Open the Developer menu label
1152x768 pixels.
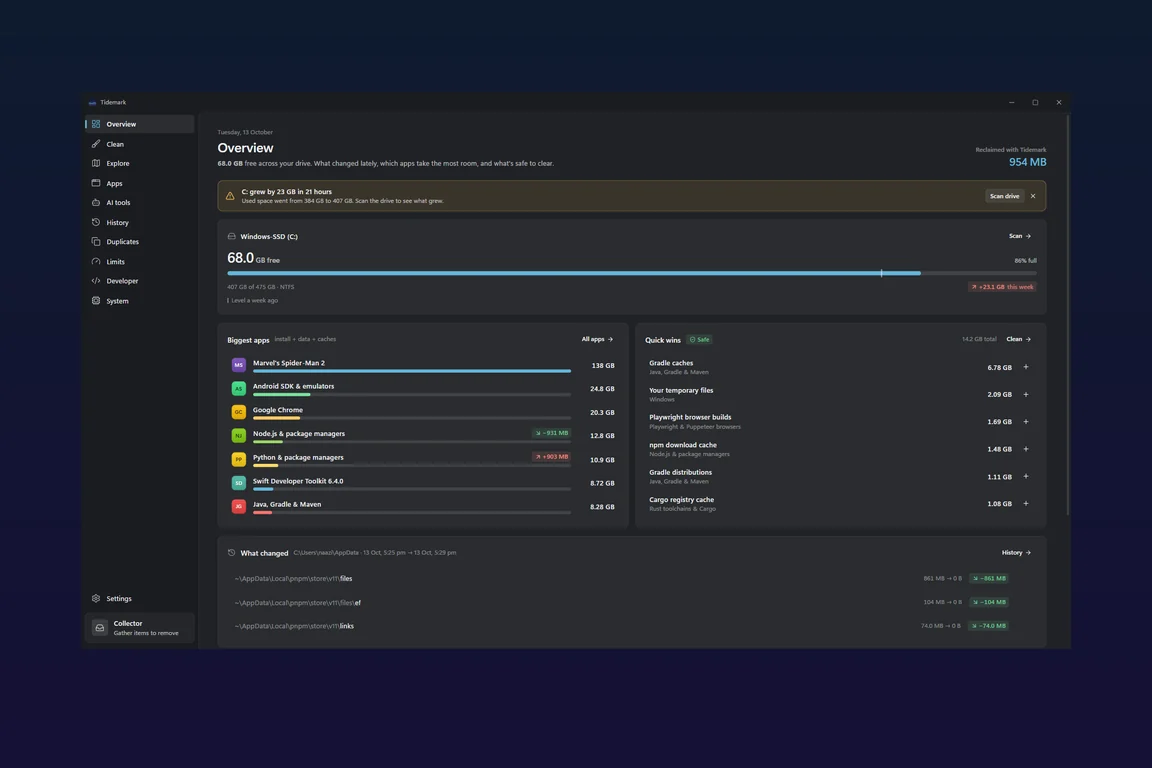[x=122, y=281]
